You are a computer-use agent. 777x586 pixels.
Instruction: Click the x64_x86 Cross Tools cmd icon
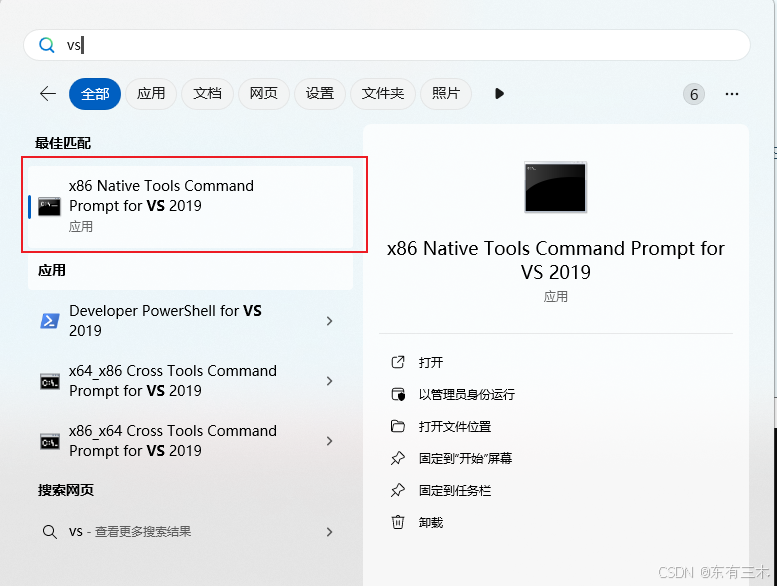tap(50, 381)
